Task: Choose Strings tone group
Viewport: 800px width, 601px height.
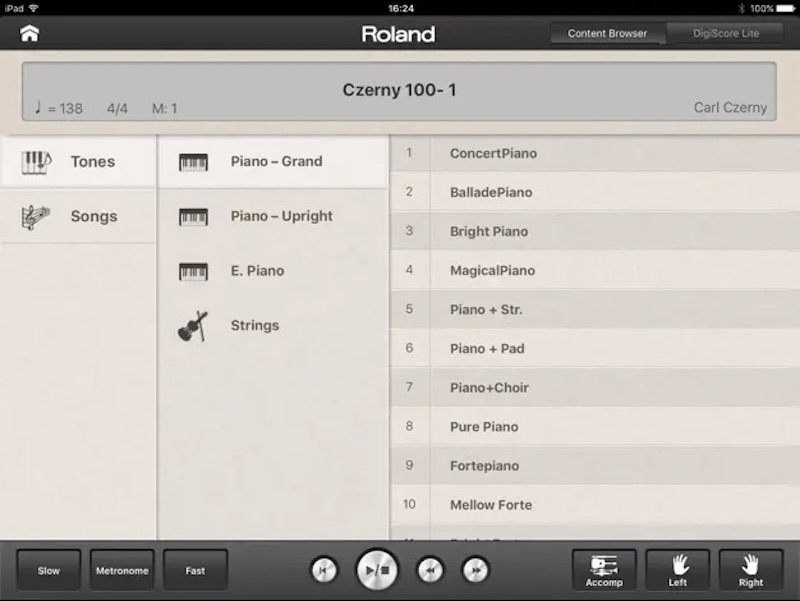Action: 273,325
